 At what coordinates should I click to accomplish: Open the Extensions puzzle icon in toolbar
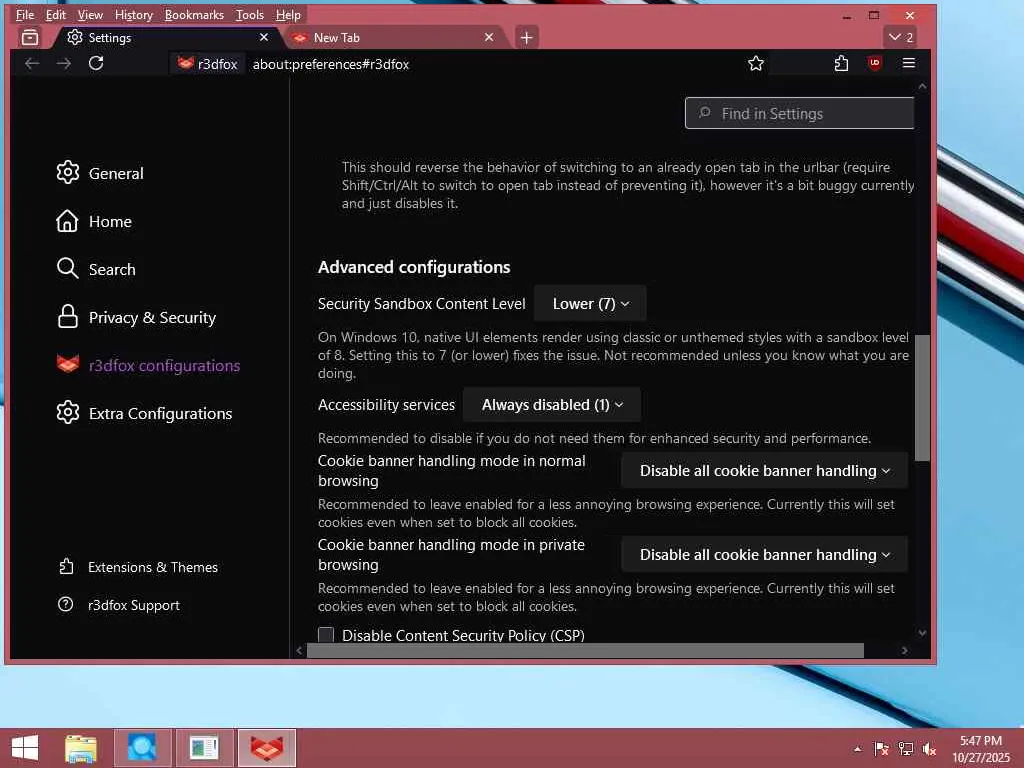coord(841,63)
